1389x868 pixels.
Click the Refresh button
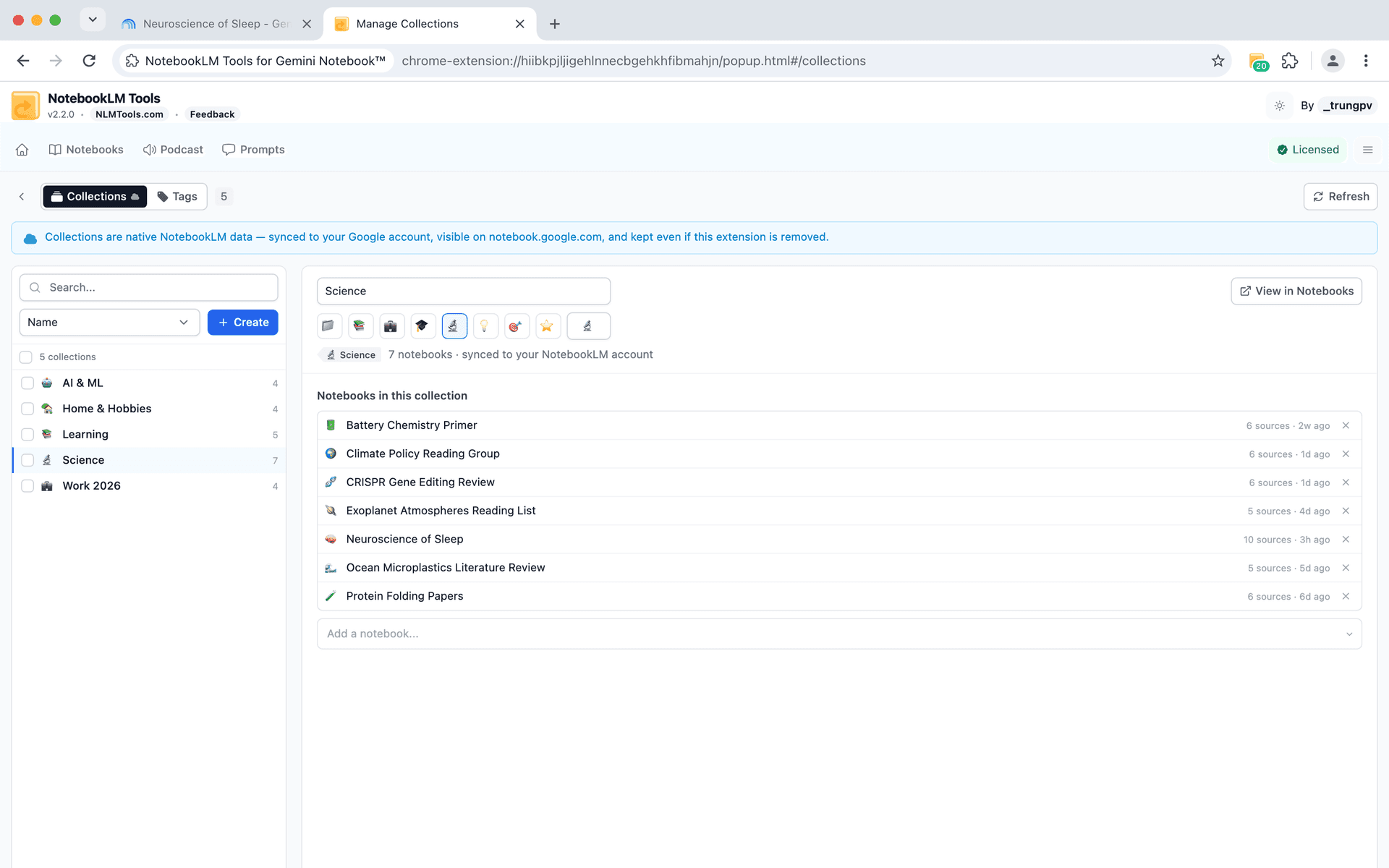click(1341, 197)
